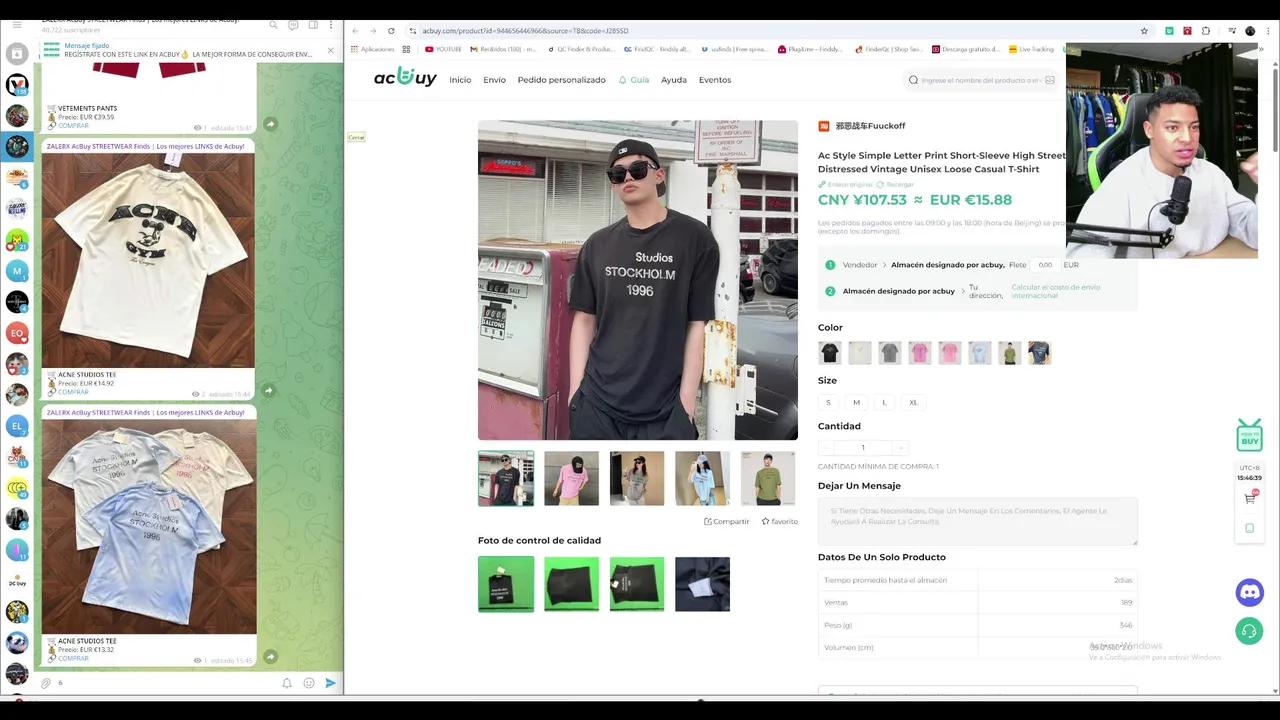Choose size M
Image resolution: width=1280 pixels, height=720 pixels.
coord(856,402)
